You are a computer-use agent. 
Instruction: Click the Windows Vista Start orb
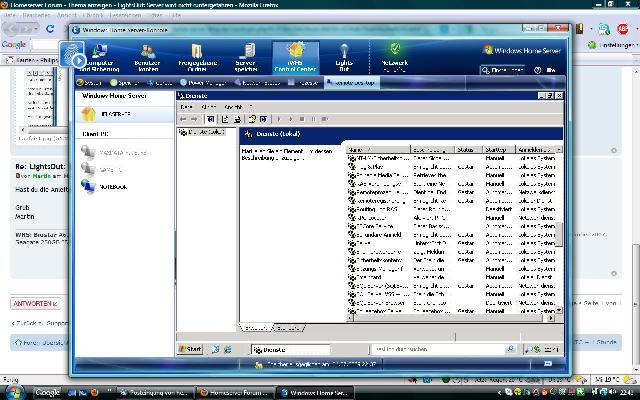tap(15, 393)
